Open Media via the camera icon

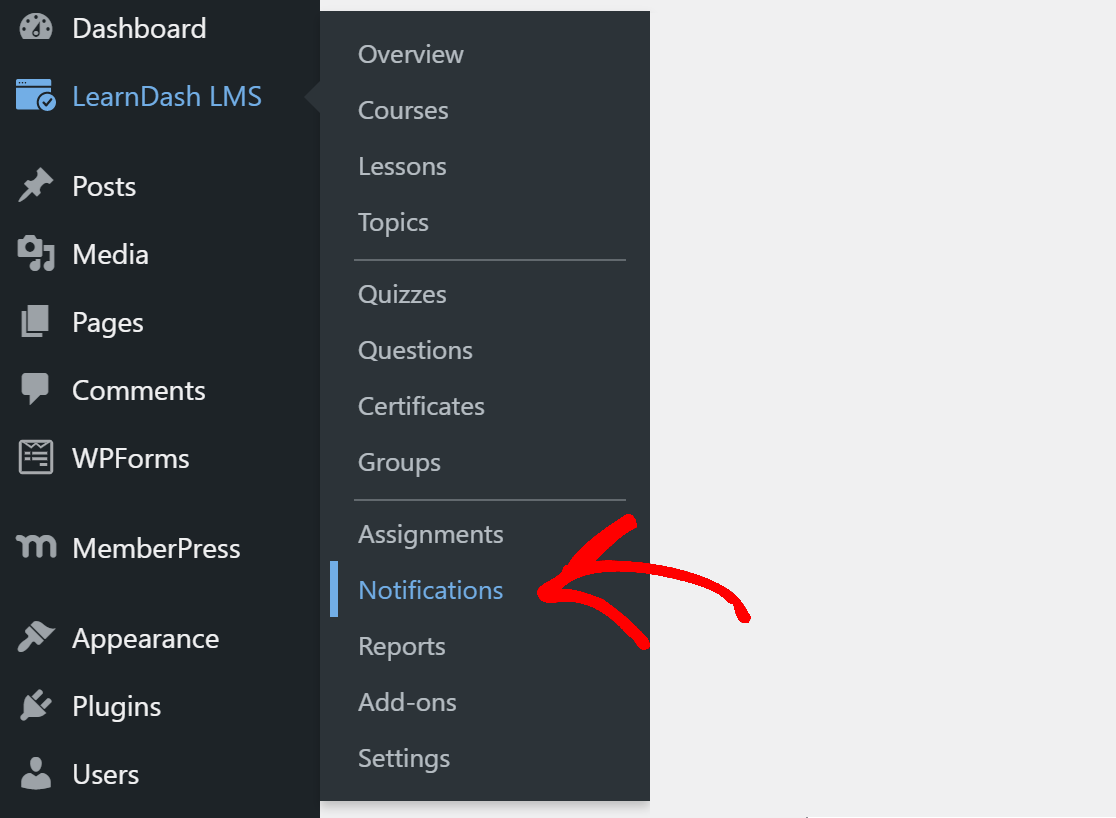(x=33, y=254)
